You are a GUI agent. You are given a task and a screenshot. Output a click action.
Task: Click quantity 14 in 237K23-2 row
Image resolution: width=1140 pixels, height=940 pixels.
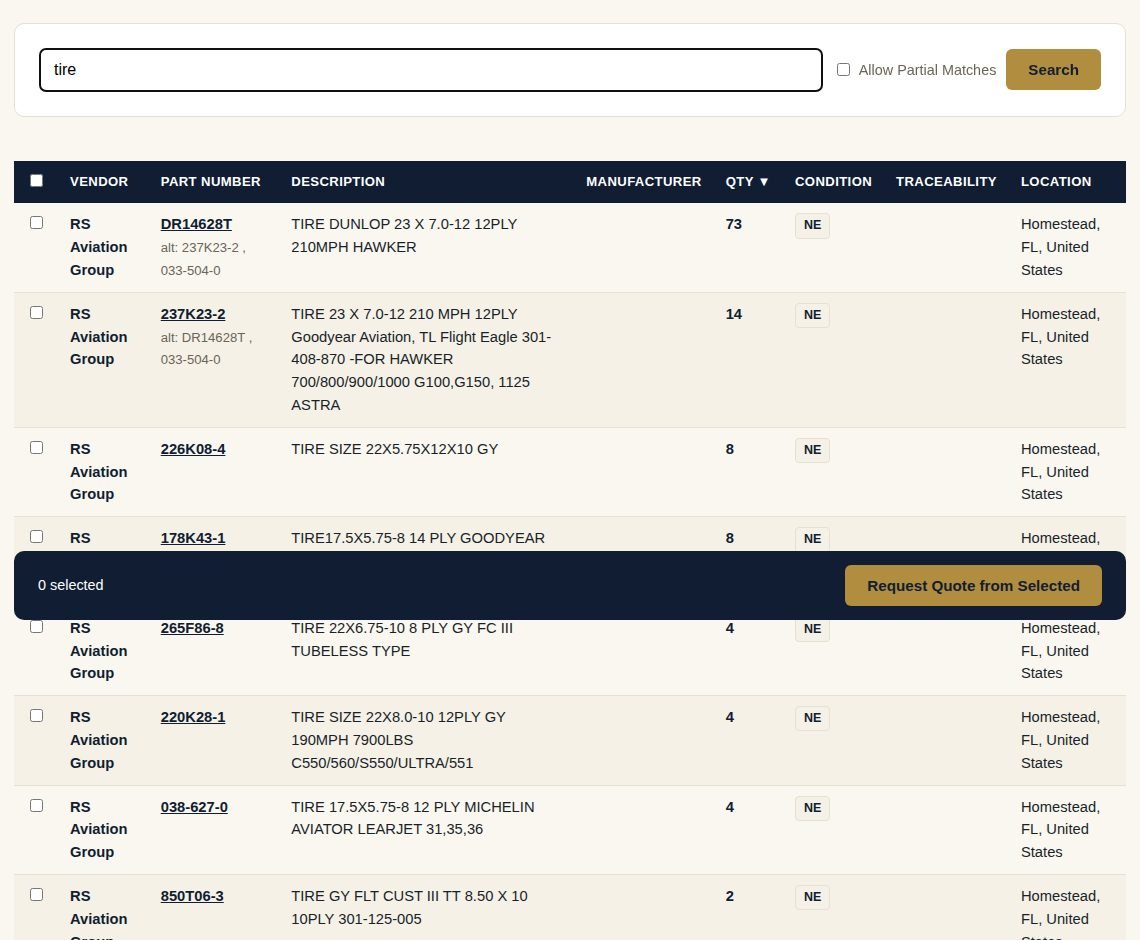coord(734,315)
